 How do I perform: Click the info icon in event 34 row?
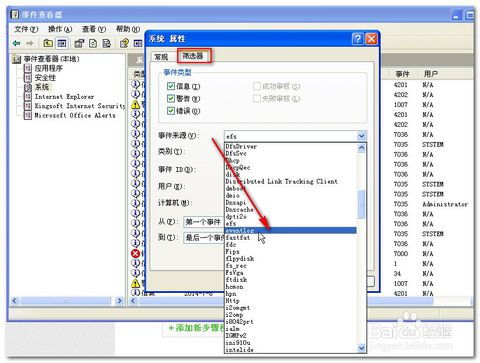click(x=135, y=273)
